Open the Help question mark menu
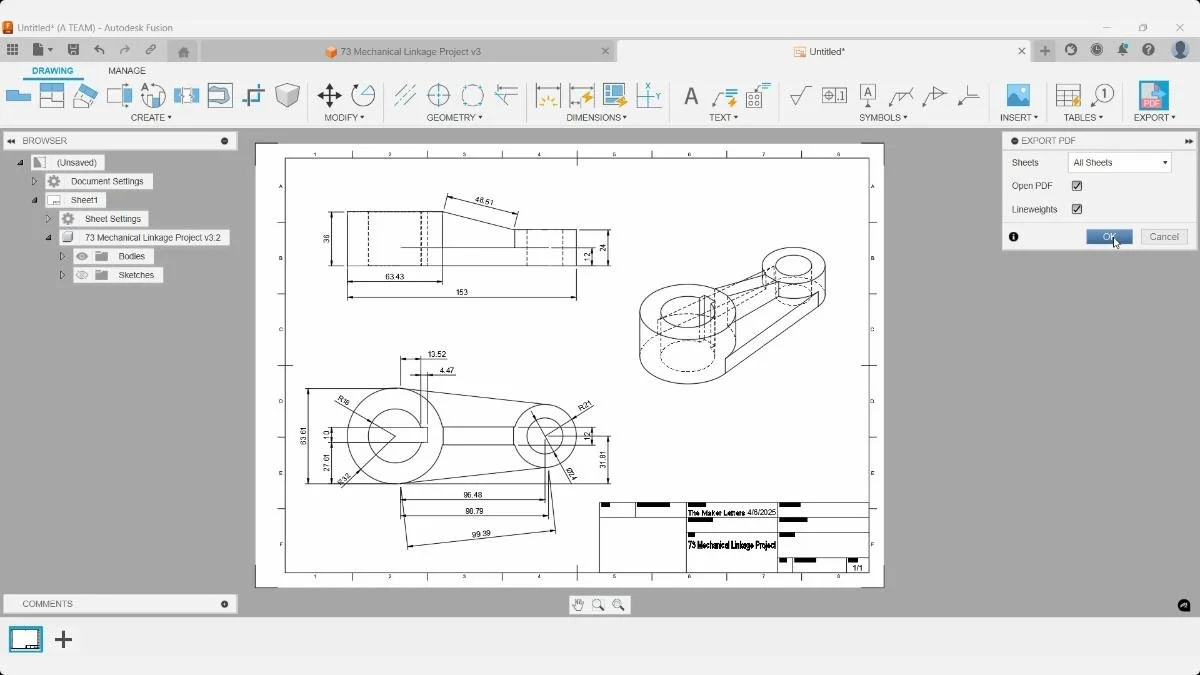The height and width of the screenshot is (675, 1200). coord(1149,50)
